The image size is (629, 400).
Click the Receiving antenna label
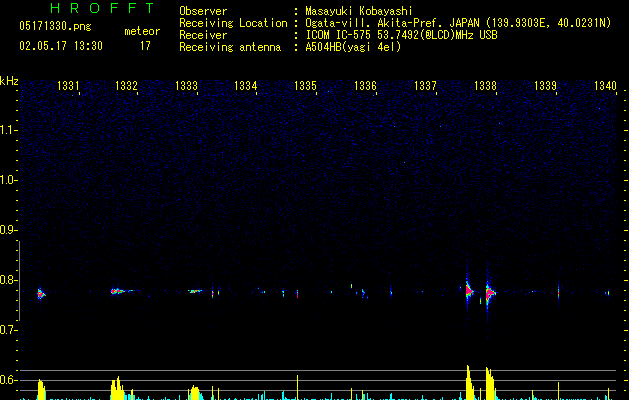click(230, 47)
